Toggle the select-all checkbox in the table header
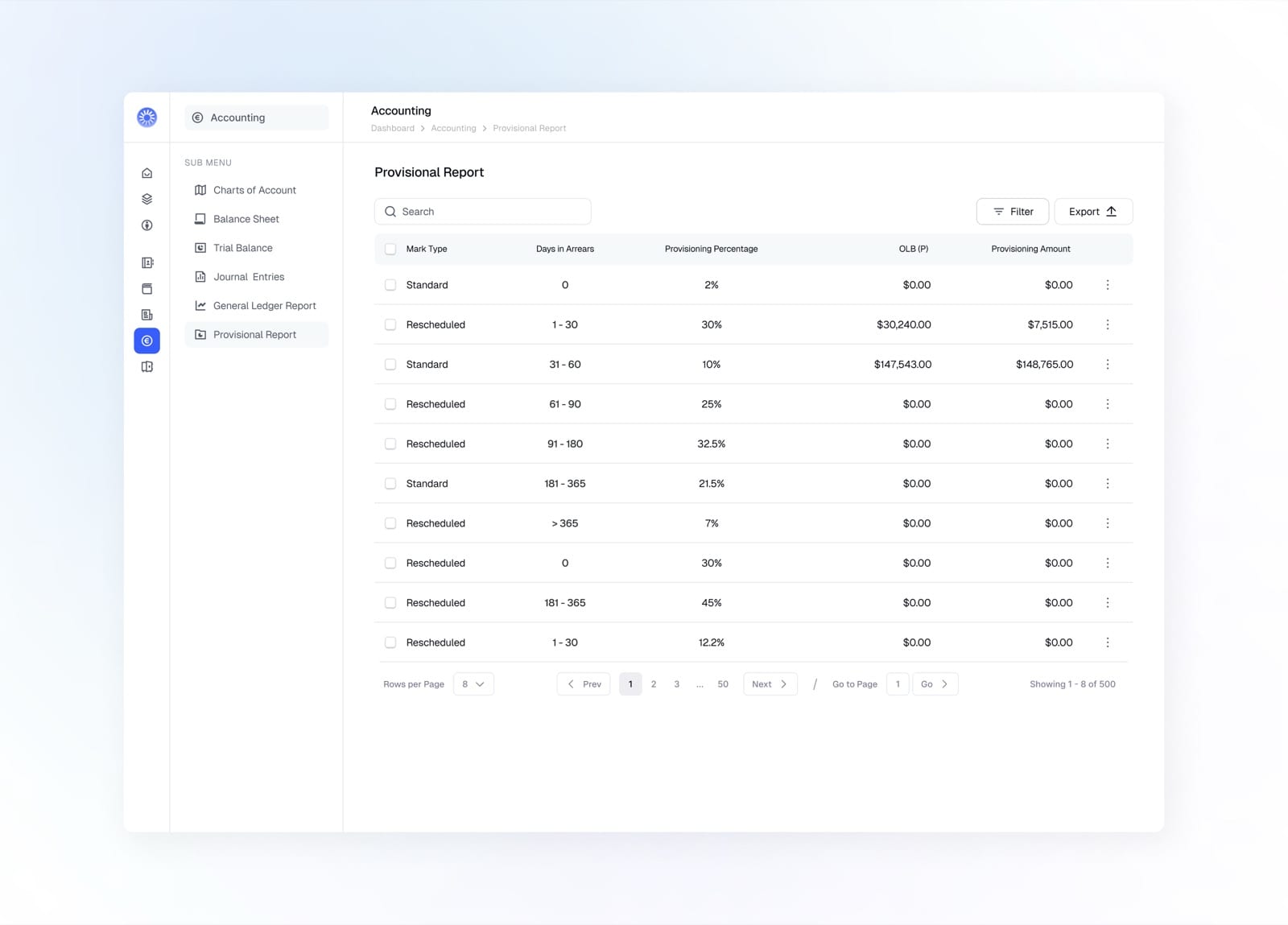The height and width of the screenshot is (925, 1288). pos(390,249)
